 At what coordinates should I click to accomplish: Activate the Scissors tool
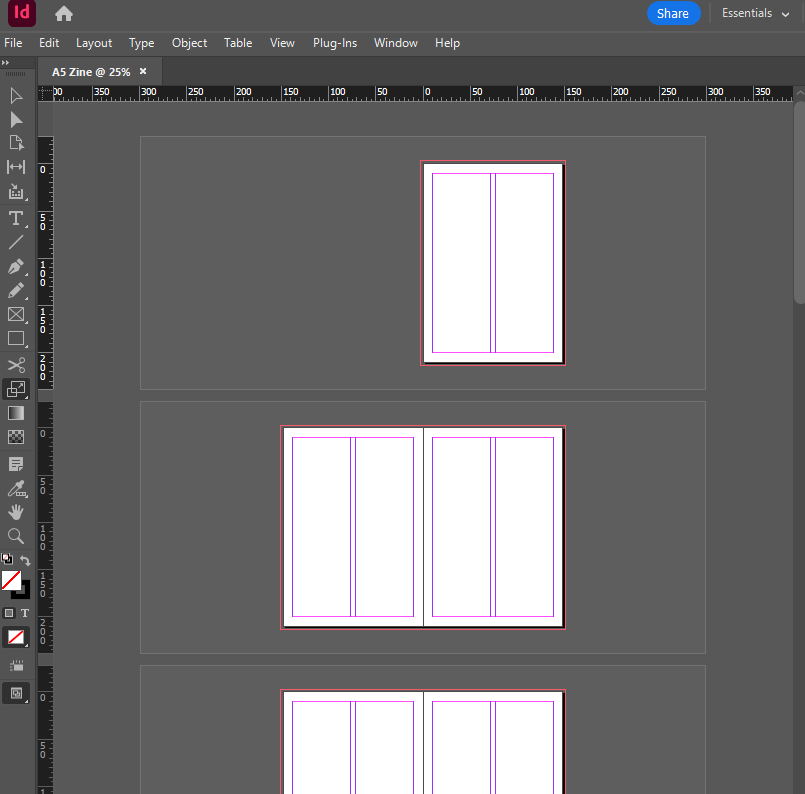(16, 365)
